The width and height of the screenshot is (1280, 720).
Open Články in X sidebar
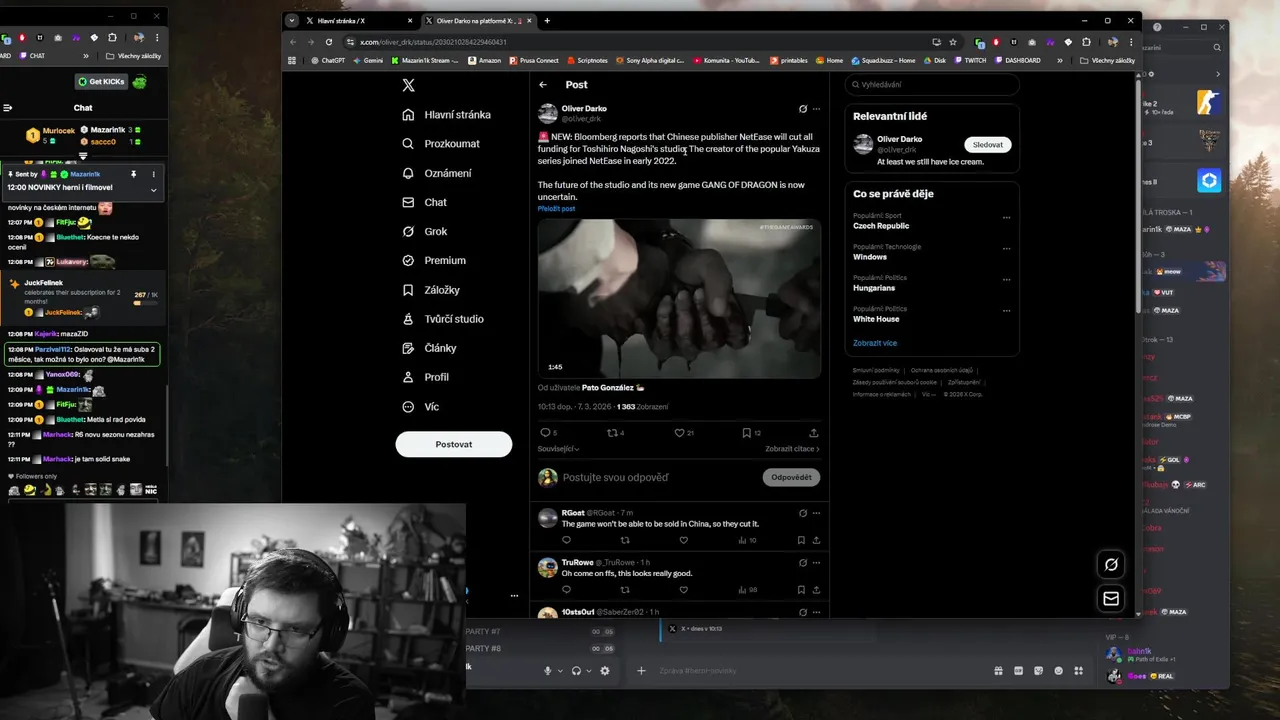click(x=429, y=348)
